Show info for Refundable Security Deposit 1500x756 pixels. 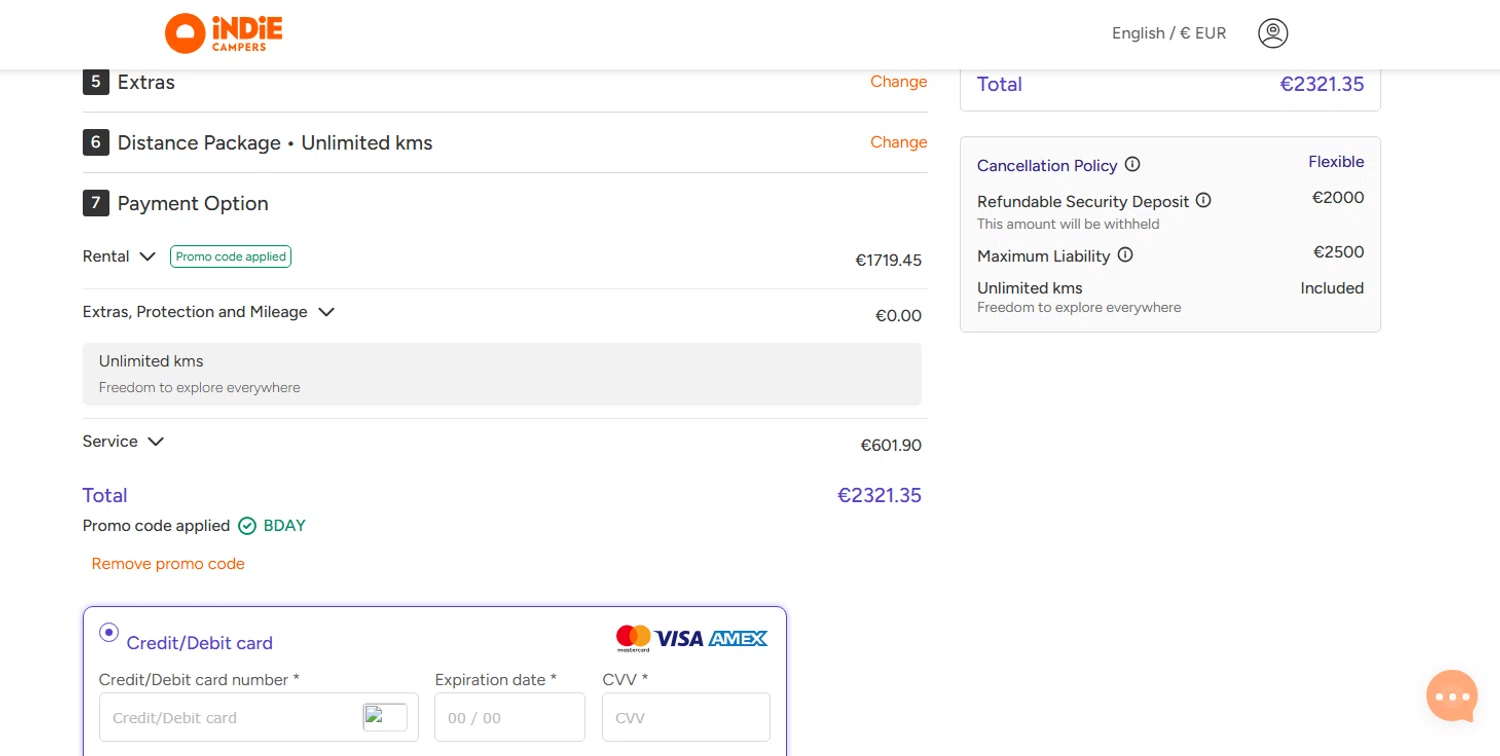(1203, 200)
